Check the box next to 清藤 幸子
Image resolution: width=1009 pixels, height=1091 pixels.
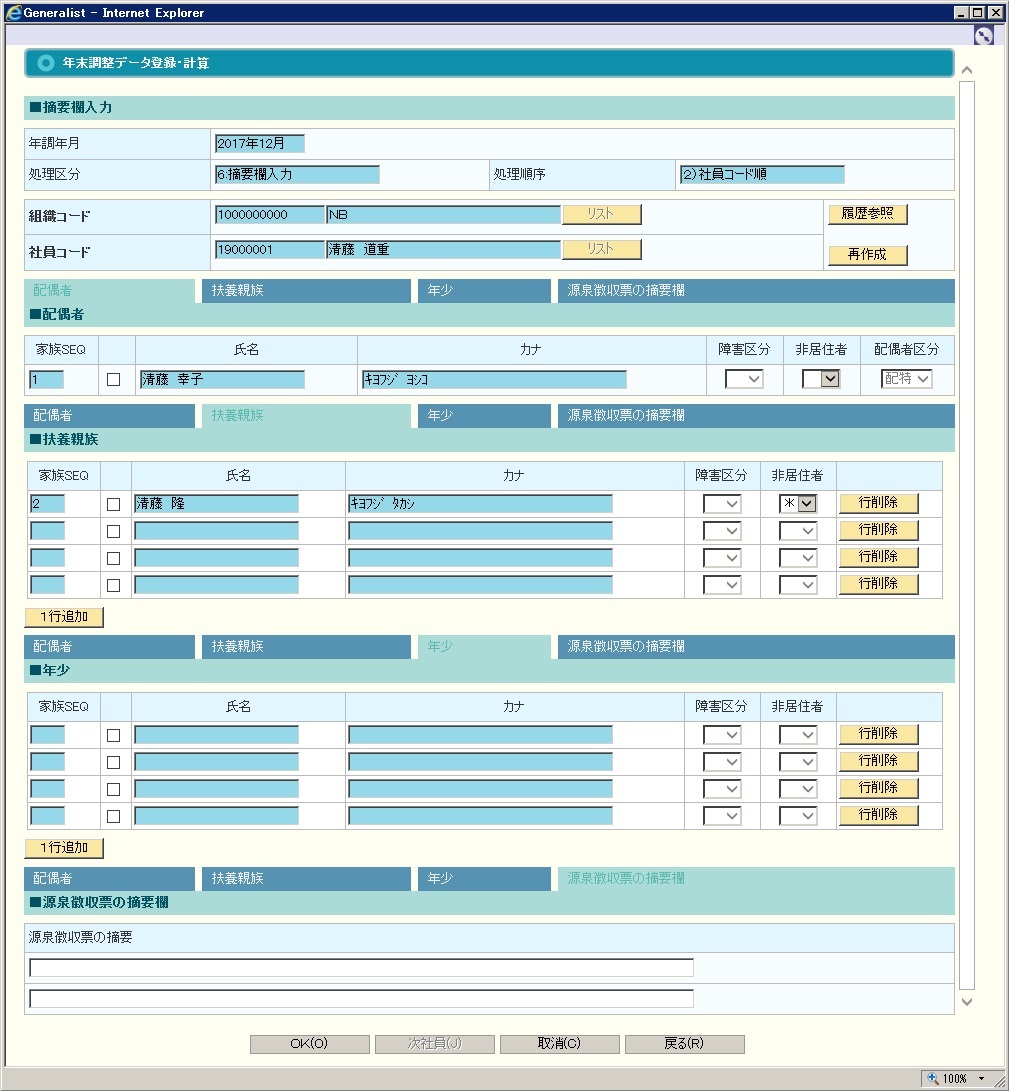[x=113, y=380]
